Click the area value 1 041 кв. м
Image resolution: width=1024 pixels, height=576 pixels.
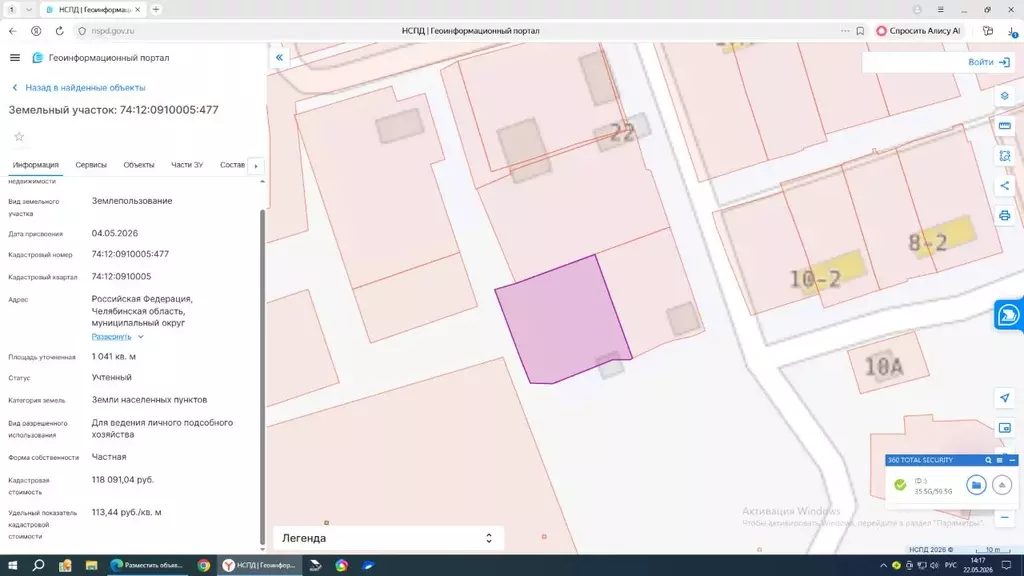[114, 357]
